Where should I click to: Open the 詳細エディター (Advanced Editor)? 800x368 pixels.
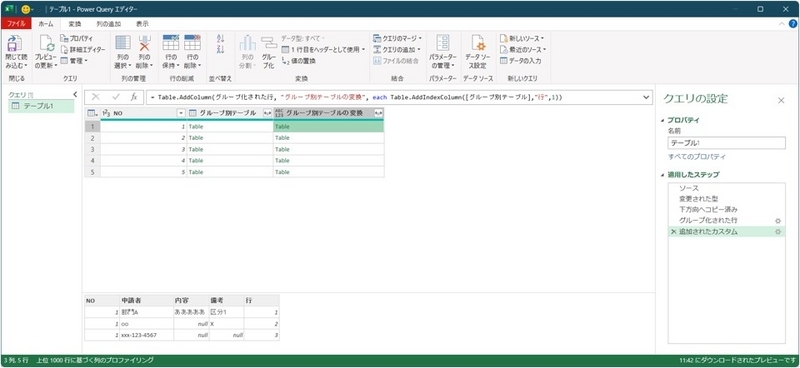click(83, 50)
